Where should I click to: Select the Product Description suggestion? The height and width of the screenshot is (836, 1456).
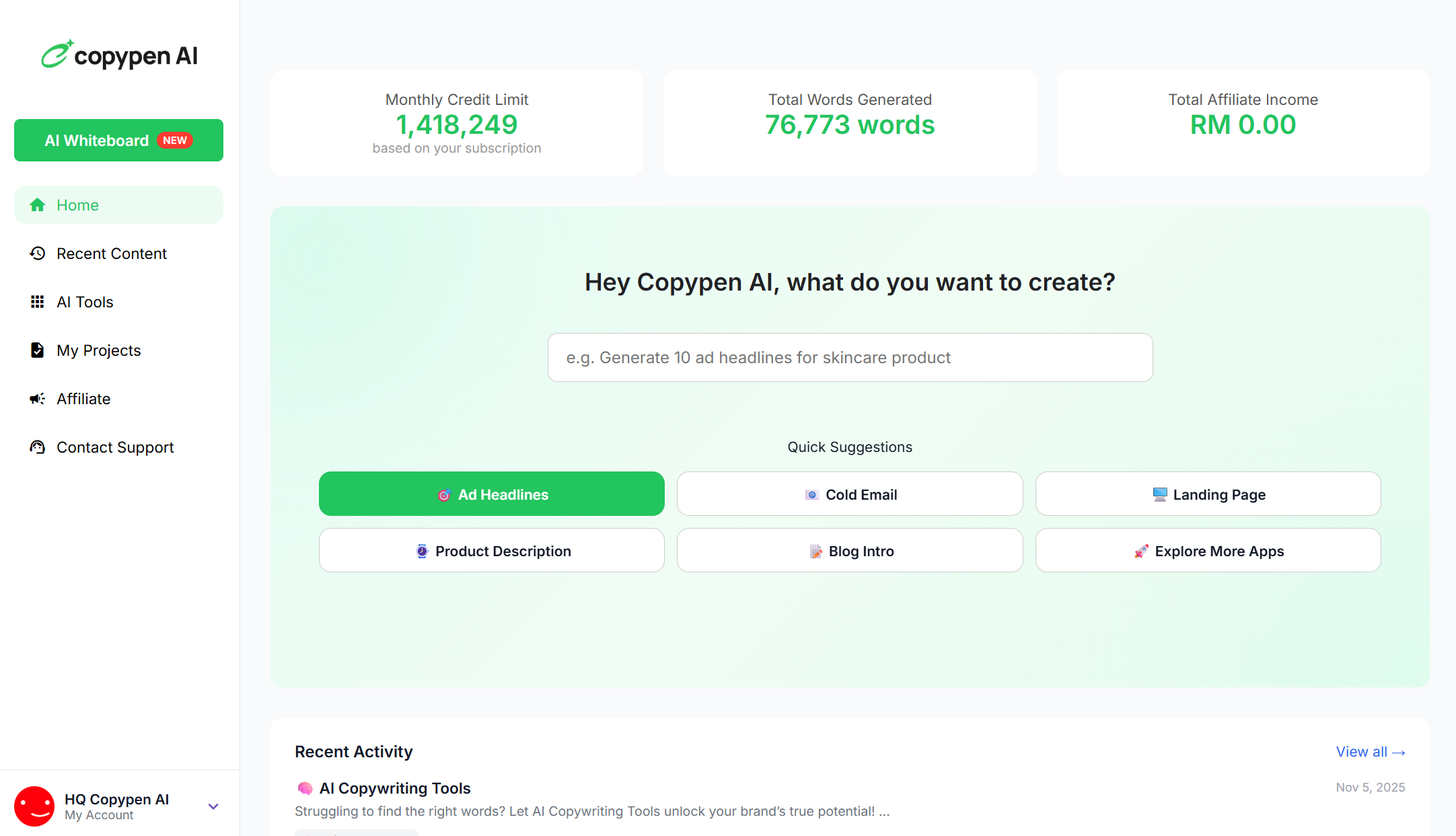[x=492, y=551]
